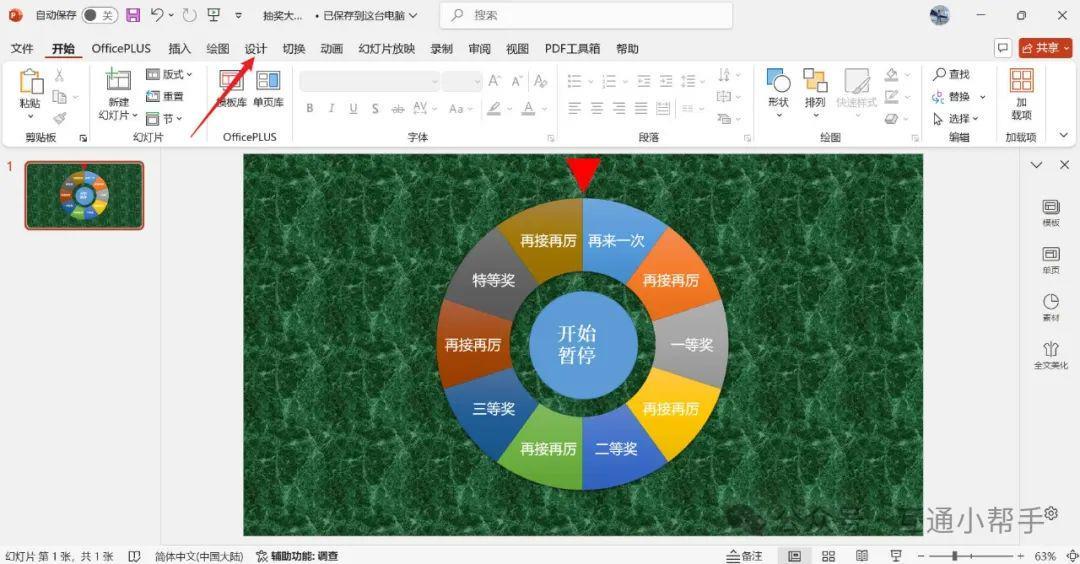Click the Reset slide button
The image size is (1080, 564).
[x=165, y=96]
